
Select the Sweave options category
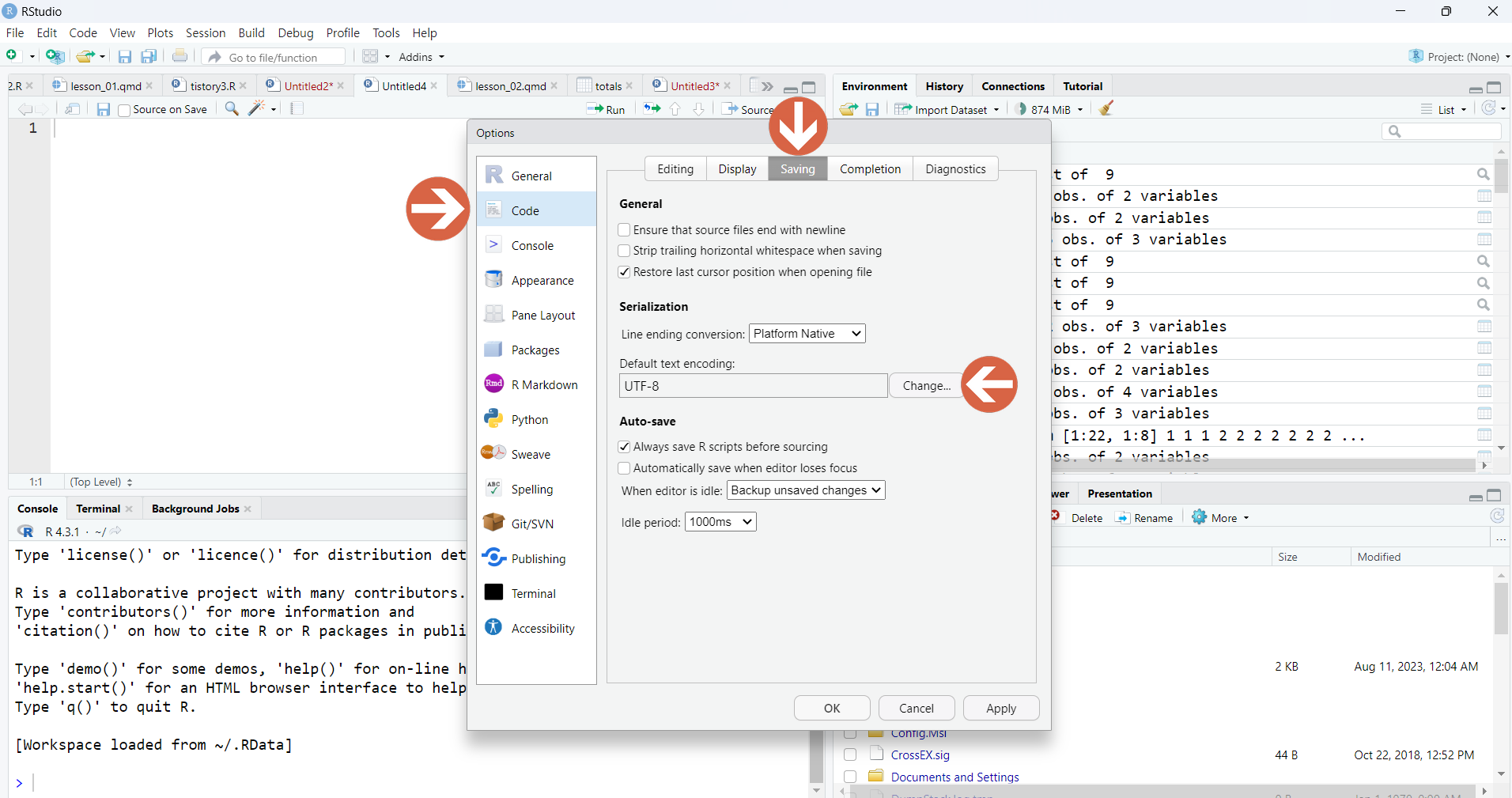[536, 454]
